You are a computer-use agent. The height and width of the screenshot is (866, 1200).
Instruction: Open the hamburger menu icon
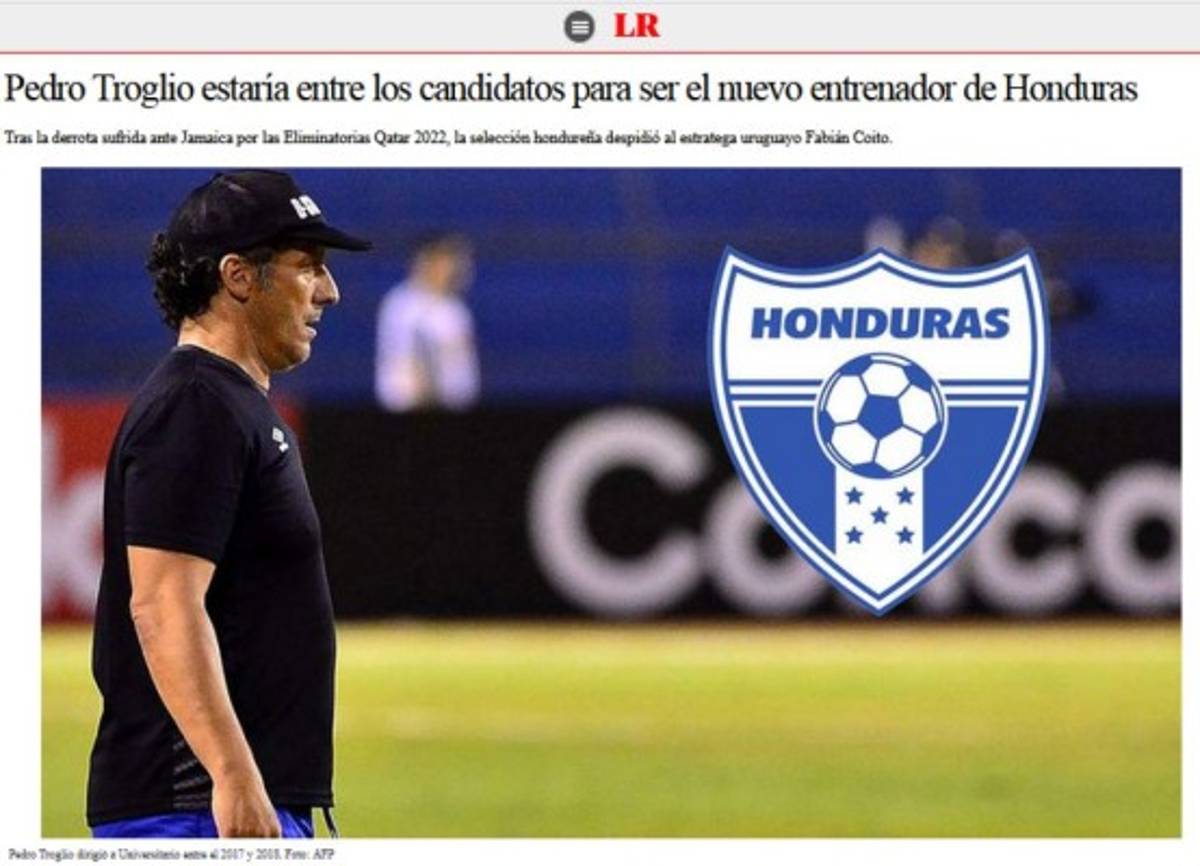pos(579,26)
